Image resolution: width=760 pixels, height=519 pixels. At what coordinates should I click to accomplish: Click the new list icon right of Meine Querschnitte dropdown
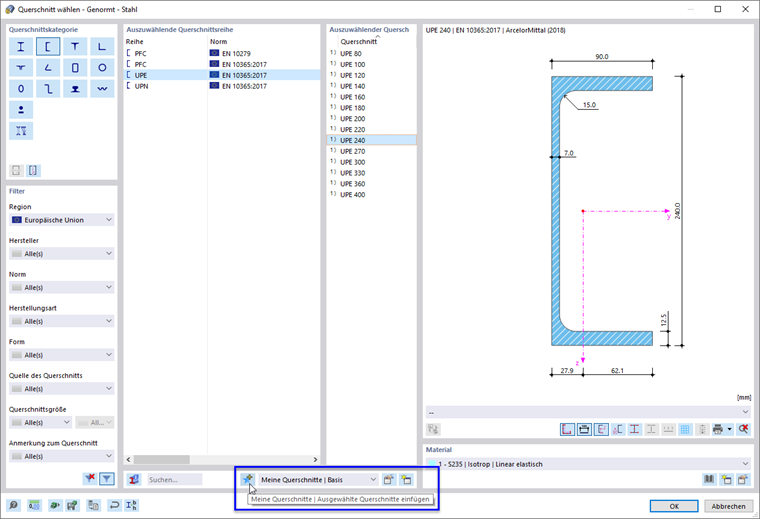pyautogui.click(x=406, y=479)
